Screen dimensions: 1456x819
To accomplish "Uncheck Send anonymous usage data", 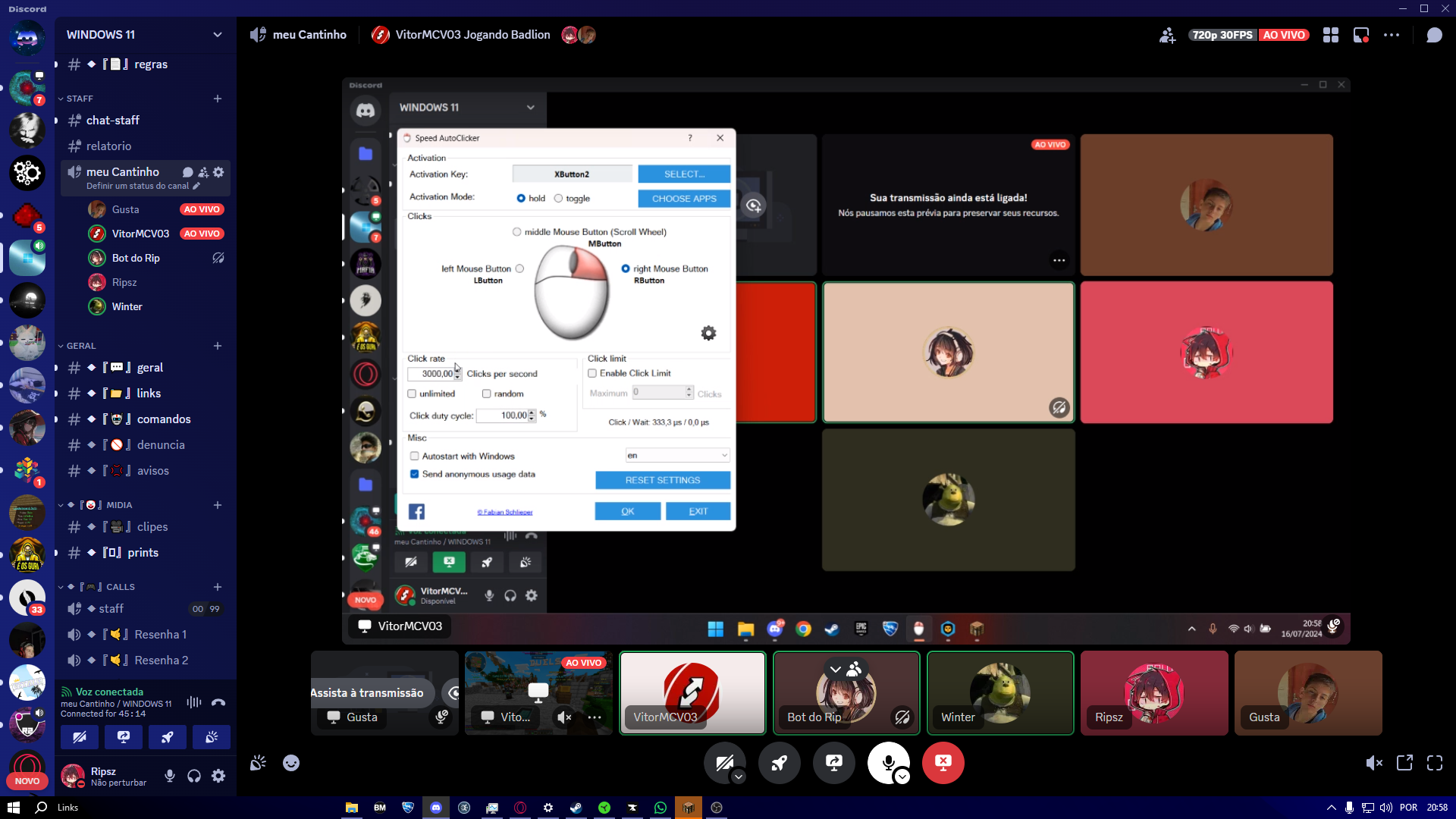I will point(415,474).
